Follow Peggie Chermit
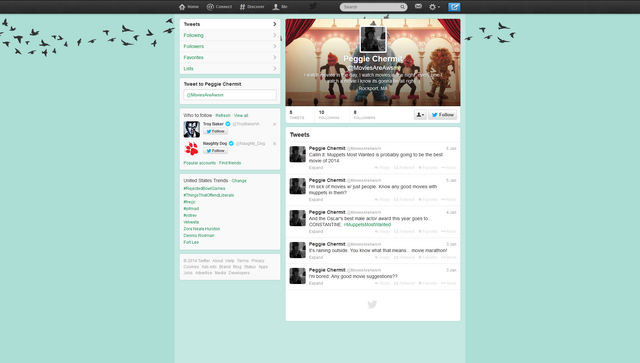 (442, 115)
